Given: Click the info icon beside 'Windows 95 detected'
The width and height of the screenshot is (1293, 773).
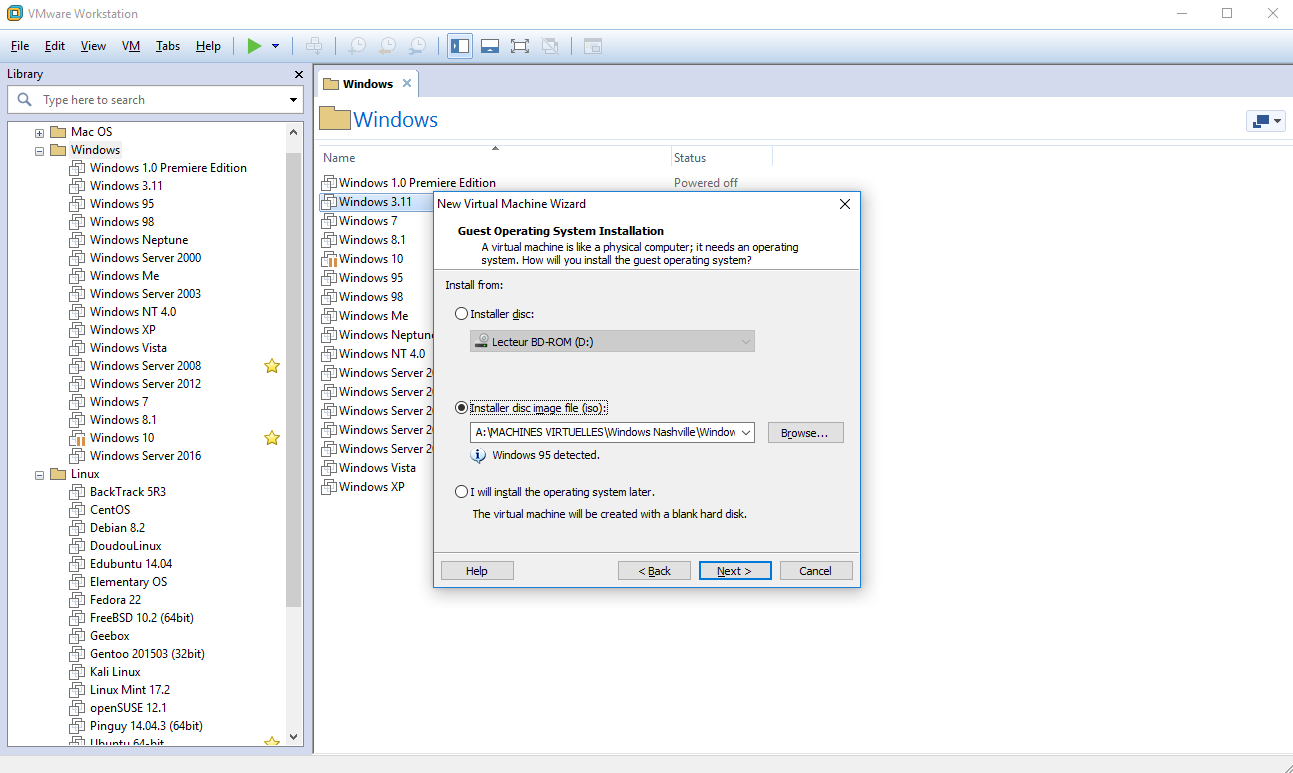Looking at the screenshot, I should [x=479, y=455].
